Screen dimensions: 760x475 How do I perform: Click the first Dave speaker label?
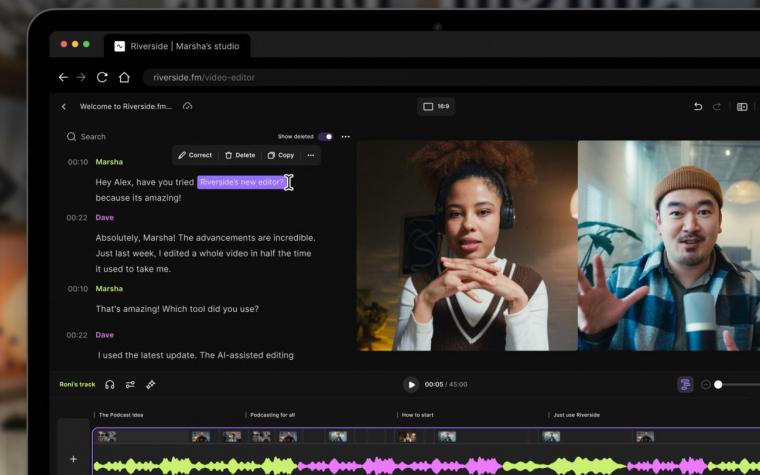click(105, 218)
